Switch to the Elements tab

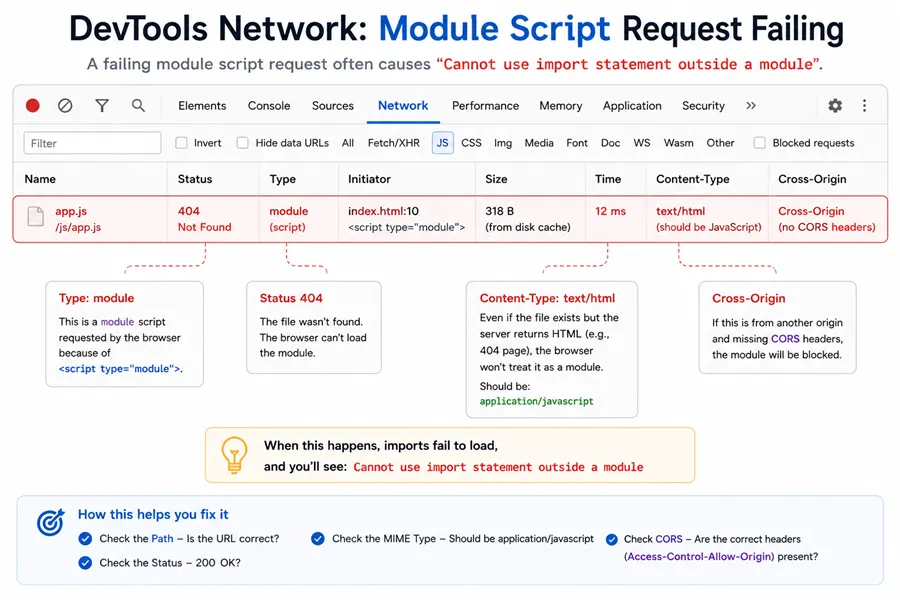[x=202, y=106]
